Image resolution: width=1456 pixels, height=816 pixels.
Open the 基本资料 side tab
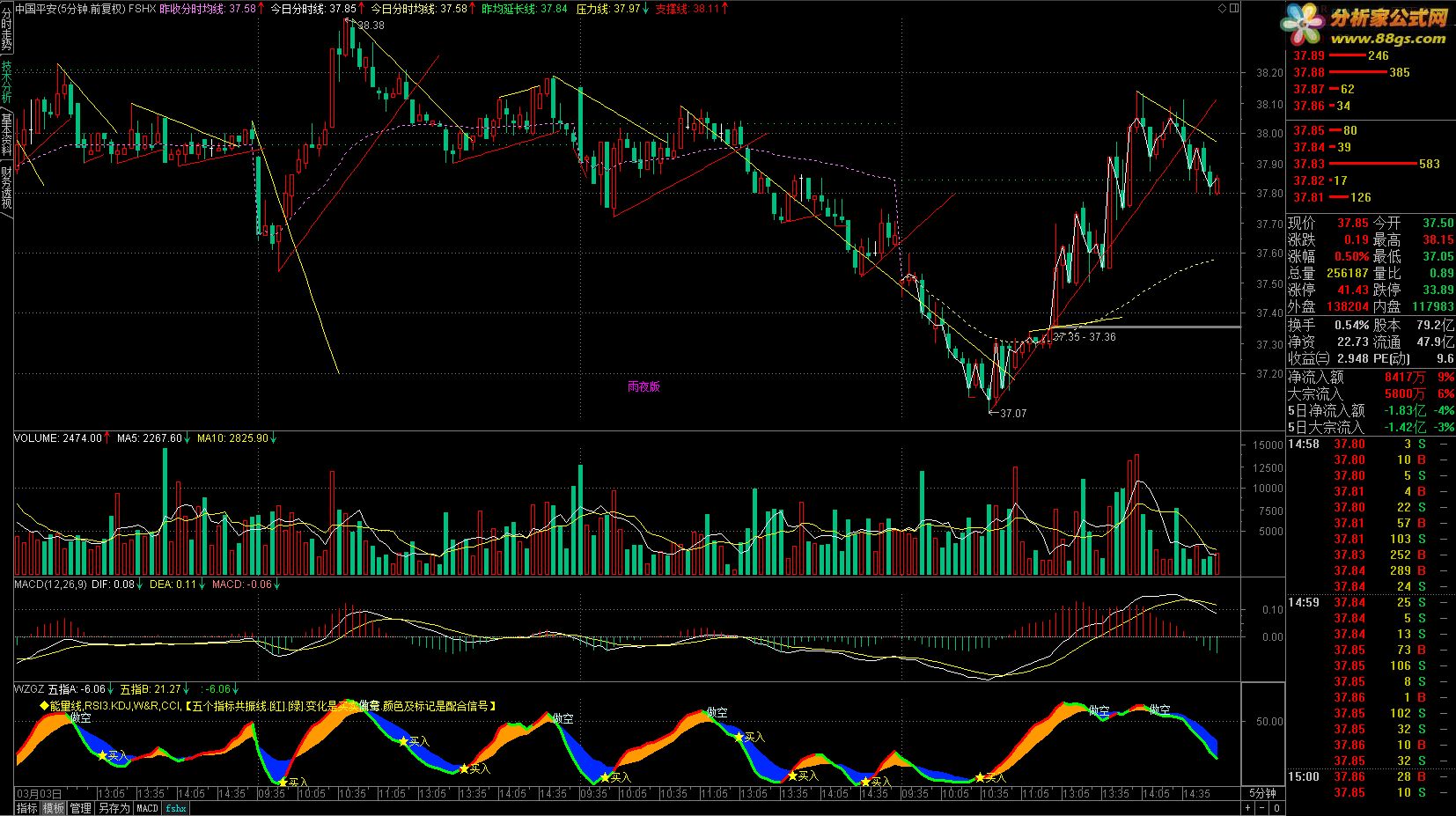coord(6,134)
